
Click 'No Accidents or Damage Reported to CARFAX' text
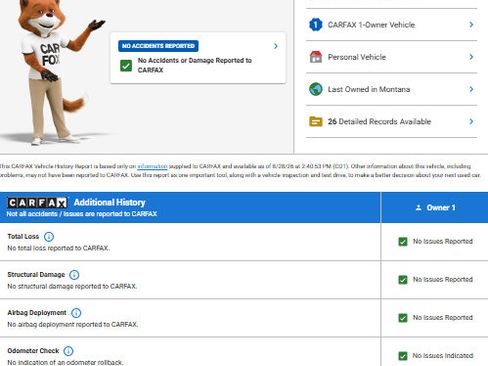195,65
